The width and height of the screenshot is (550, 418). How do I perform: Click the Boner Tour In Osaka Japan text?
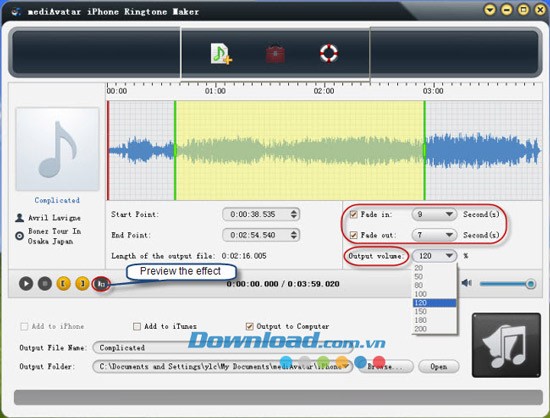pos(54,236)
